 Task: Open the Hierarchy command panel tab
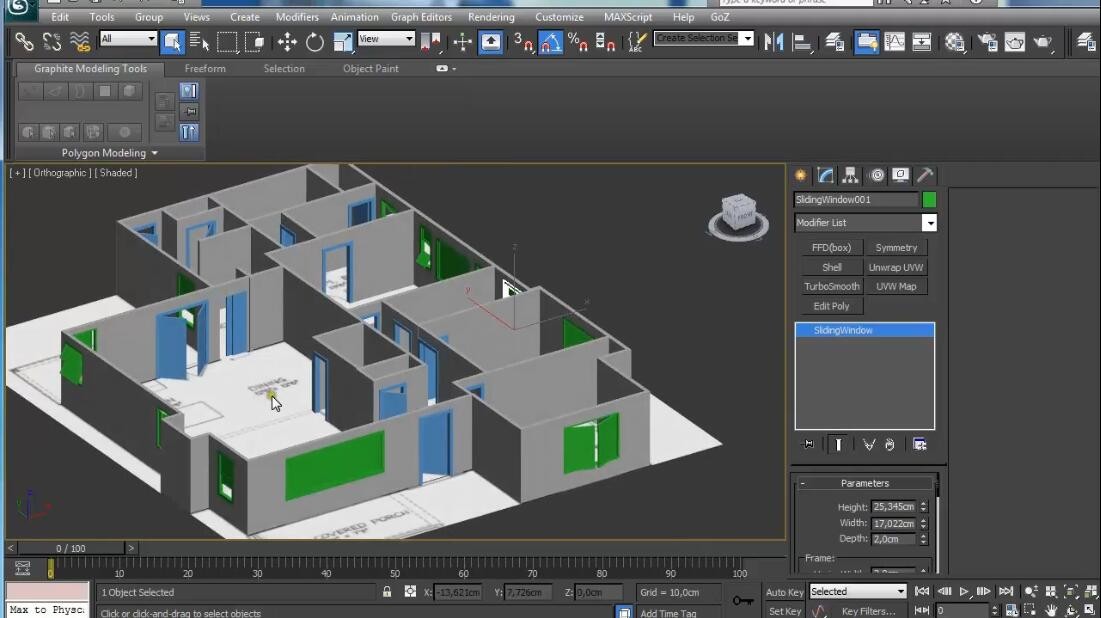click(850, 175)
